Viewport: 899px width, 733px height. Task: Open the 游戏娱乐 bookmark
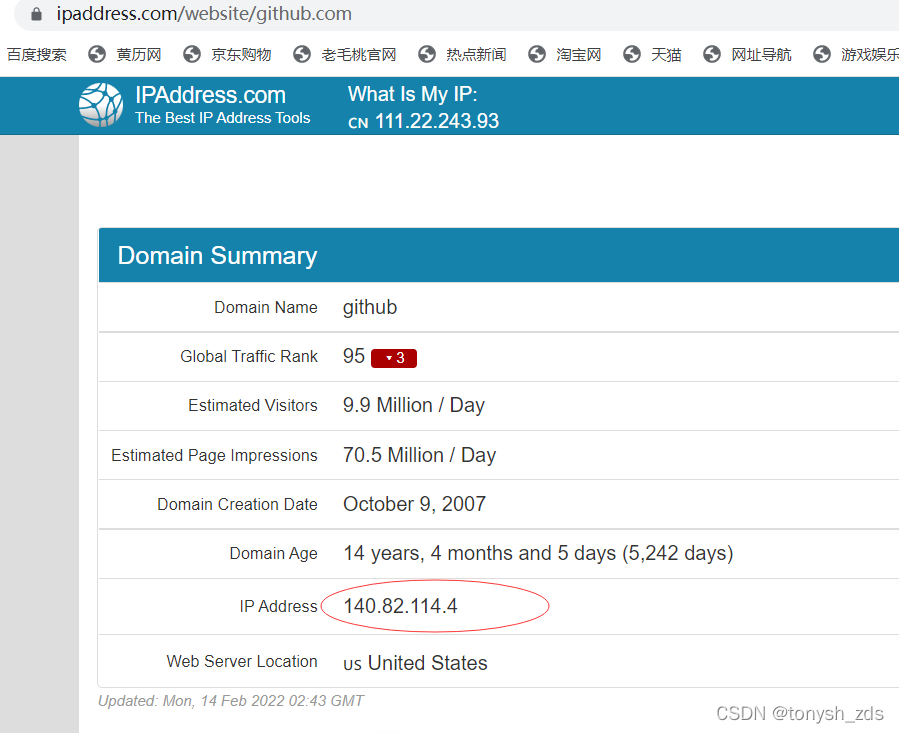(870, 54)
